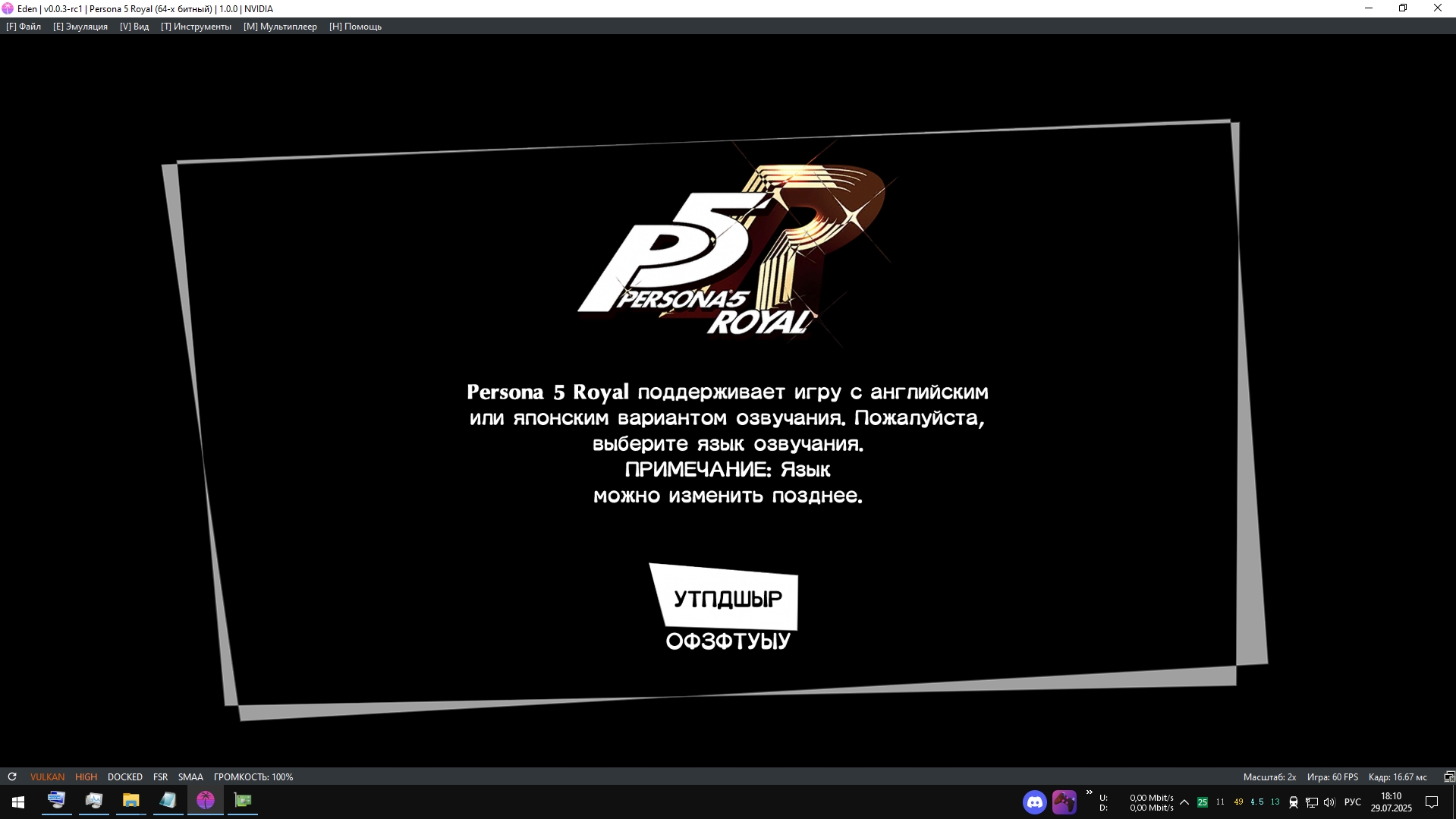
Task: Restore down the Eden window
Action: click(x=1403, y=8)
